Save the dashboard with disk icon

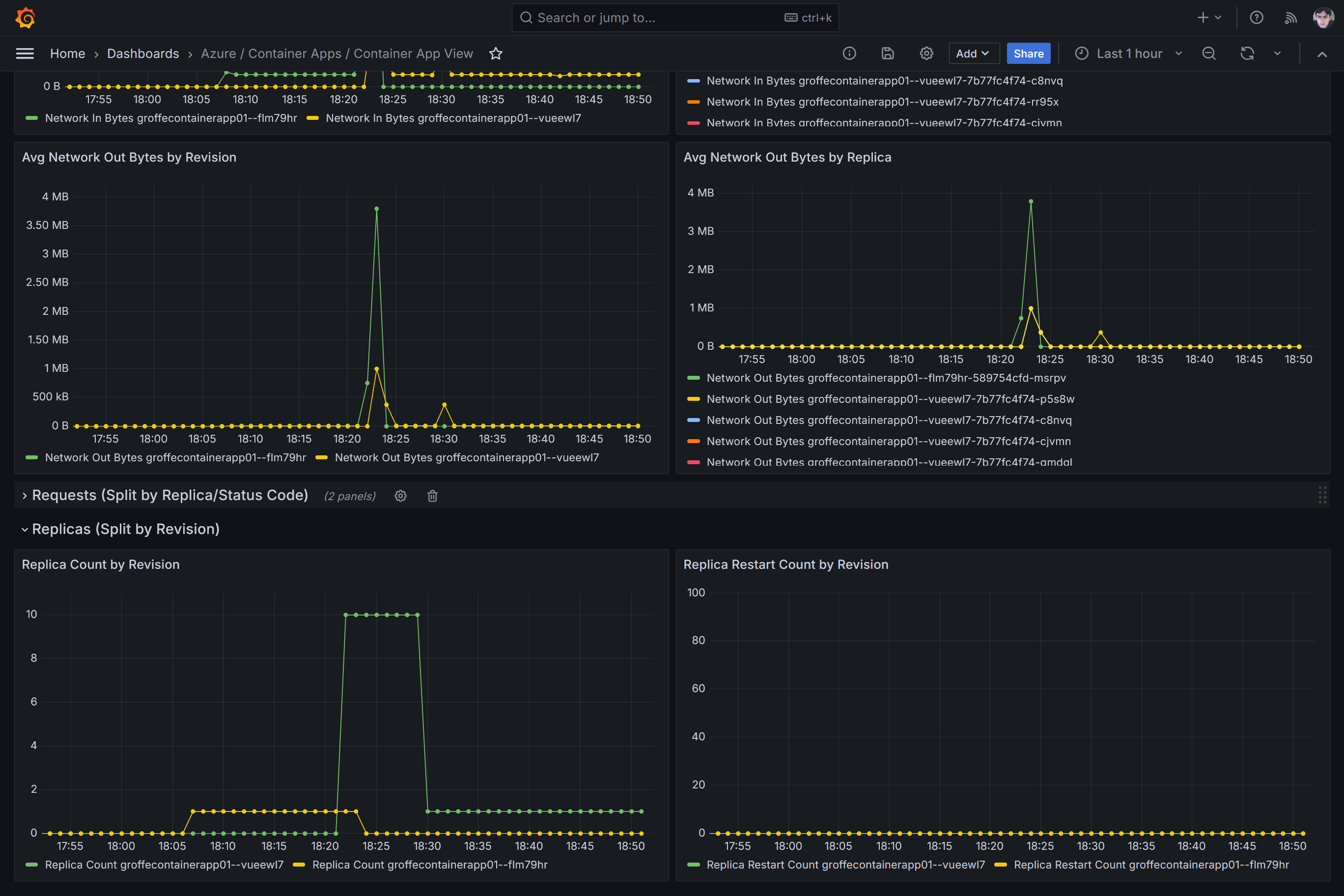click(888, 54)
